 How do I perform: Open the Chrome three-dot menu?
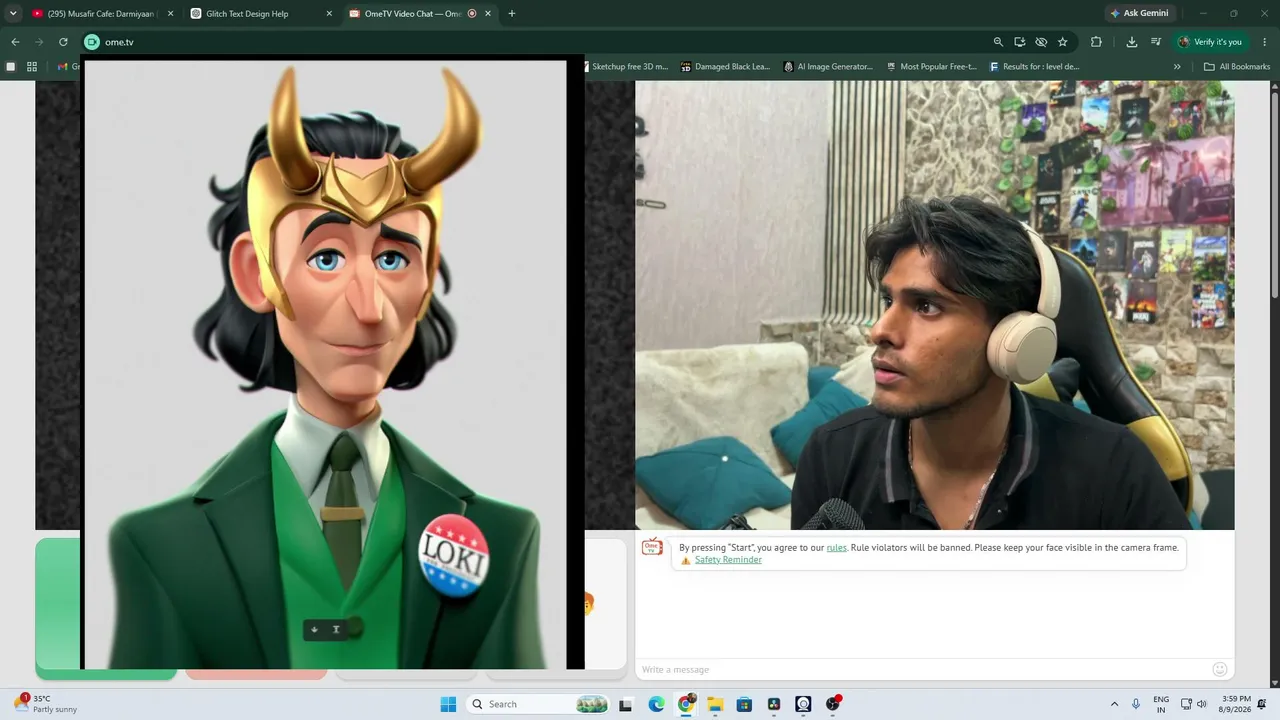pyautogui.click(x=1265, y=42)
